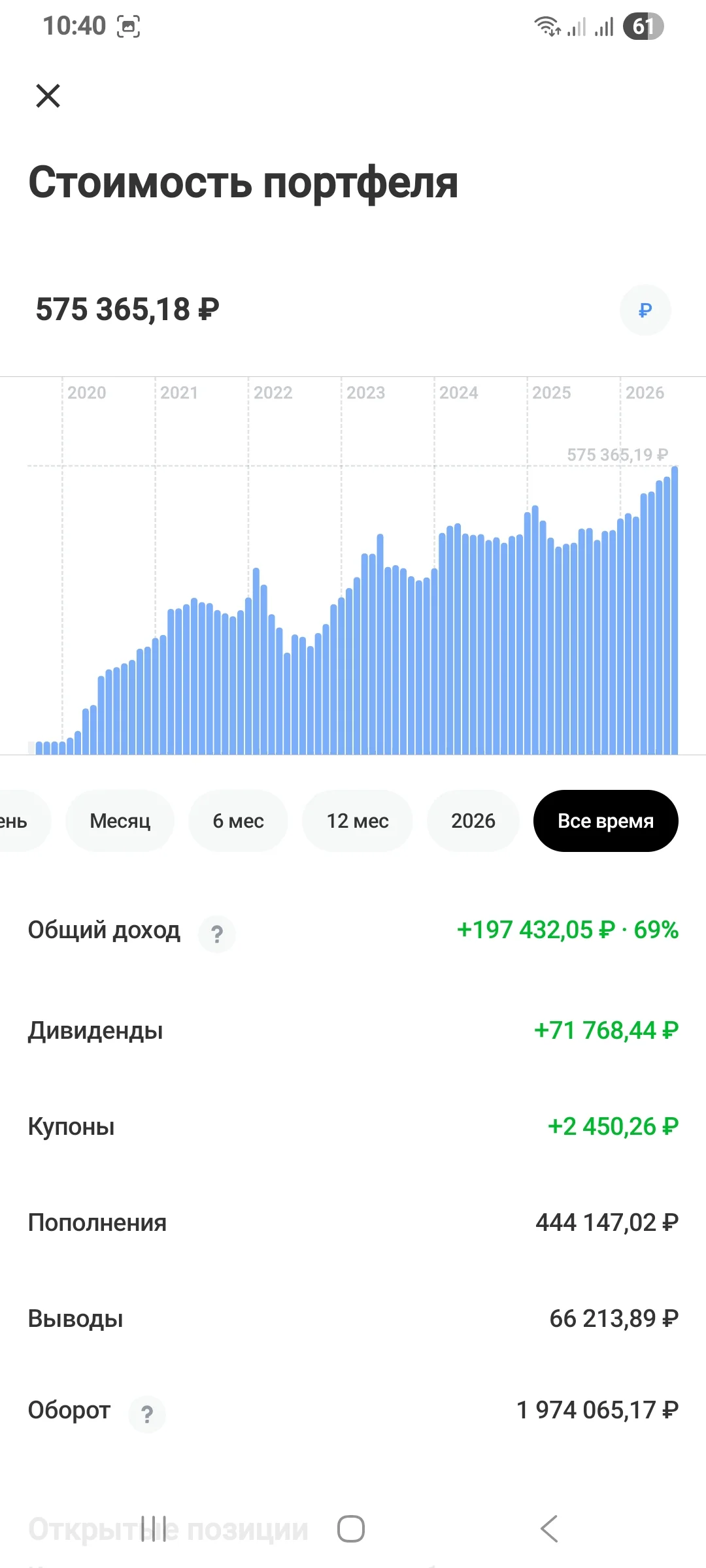This screenshot has height=1568, width=706.
Task: Select the partially hidden День period chip
Action: point(20,821)
